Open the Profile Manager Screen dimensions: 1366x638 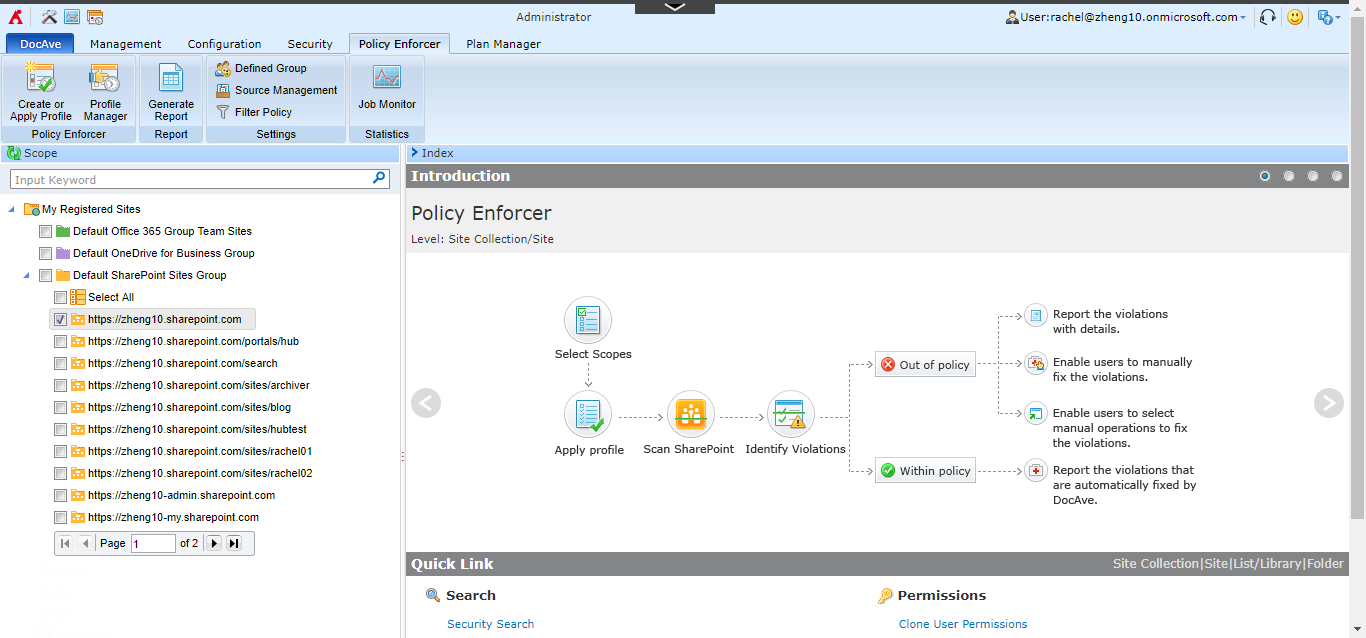click(x=105, y=92)
